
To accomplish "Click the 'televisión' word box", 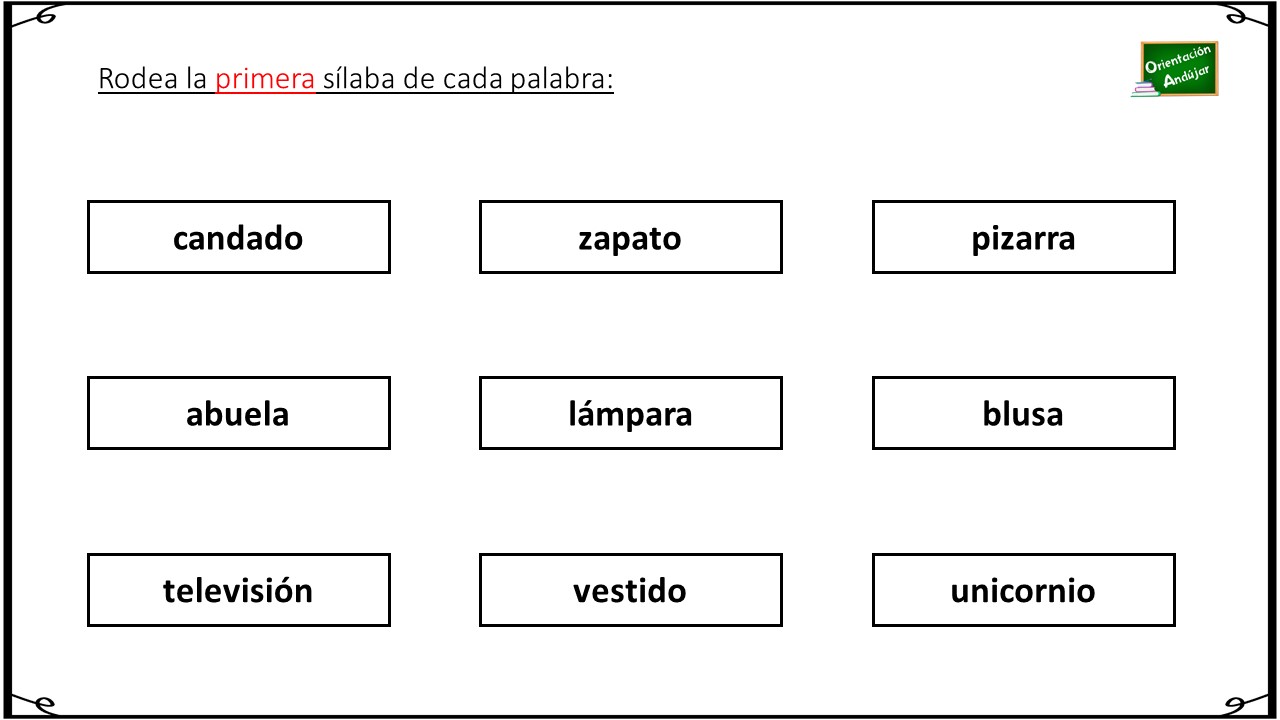I will (239, 590).
